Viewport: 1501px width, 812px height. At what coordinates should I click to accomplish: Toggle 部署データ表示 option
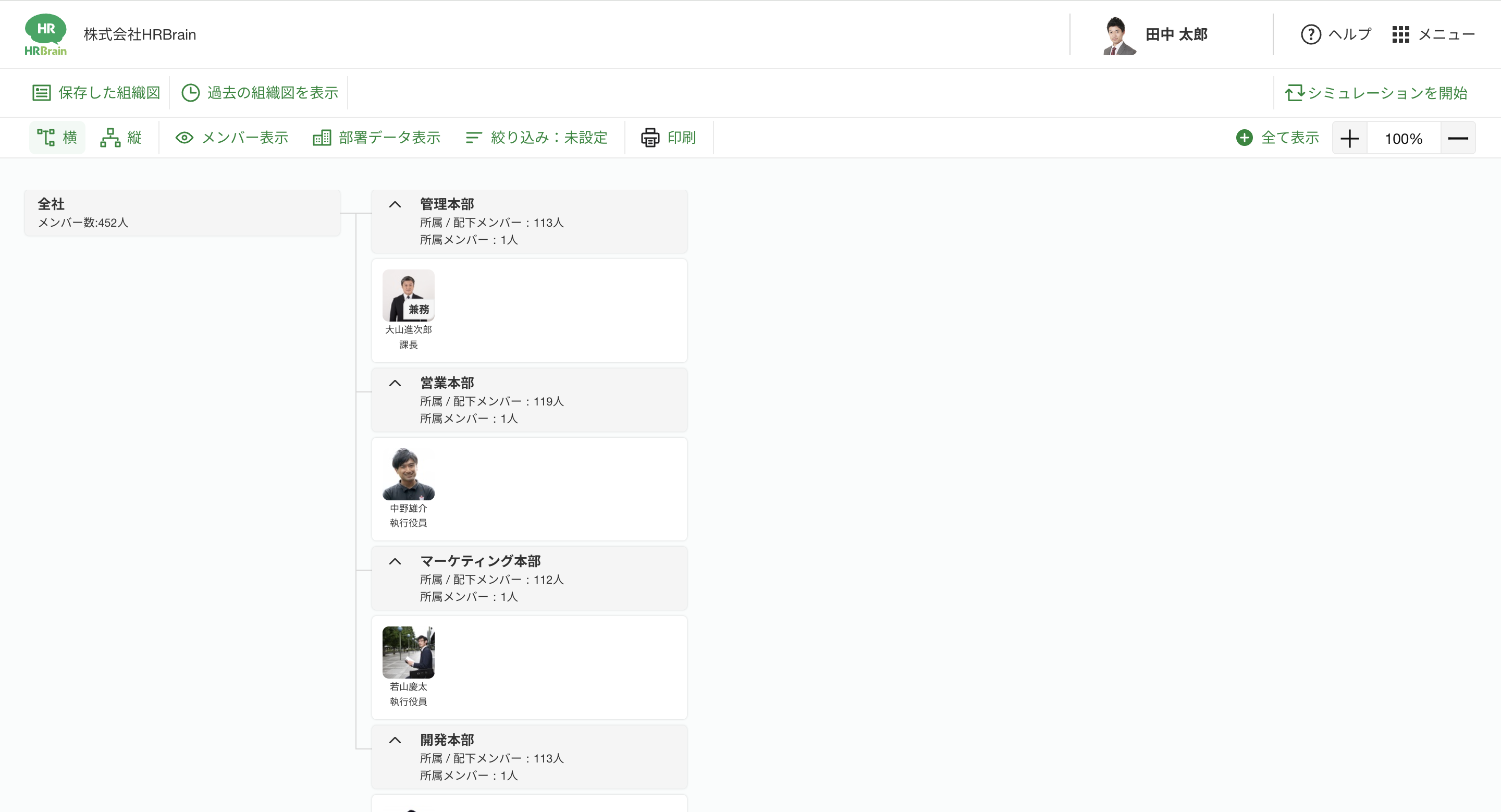(376, 138)
